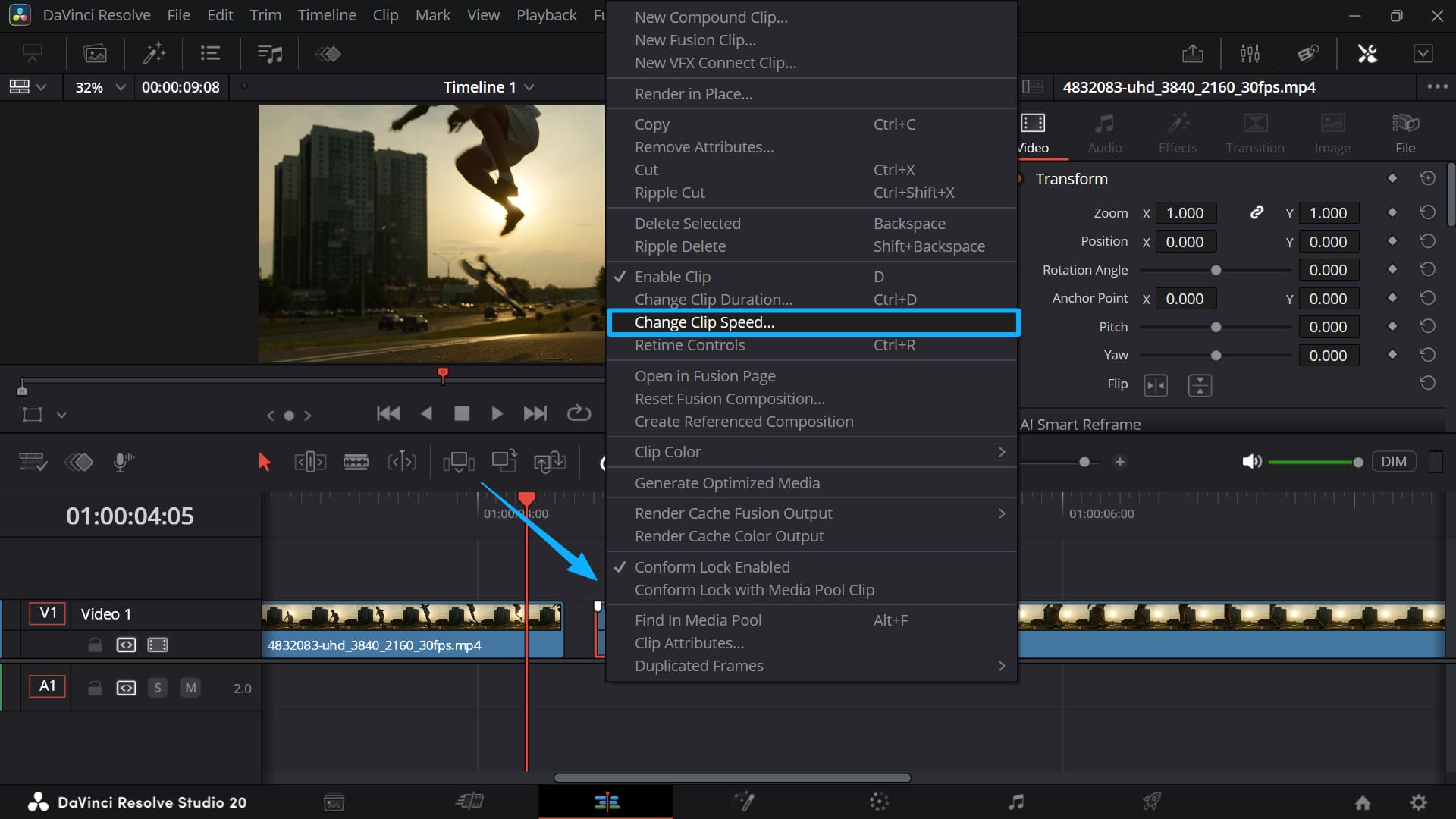Select the Blade edit tool
The height and width of the screenshot is (819, 1456).
point(356,462)
